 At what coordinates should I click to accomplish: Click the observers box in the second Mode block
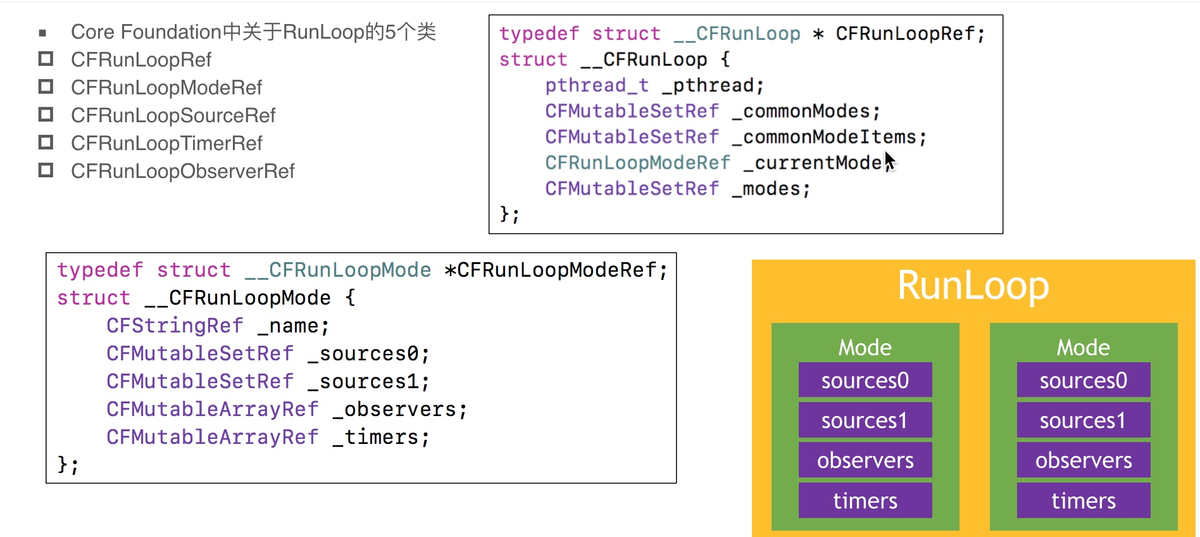coord(1083,460)
